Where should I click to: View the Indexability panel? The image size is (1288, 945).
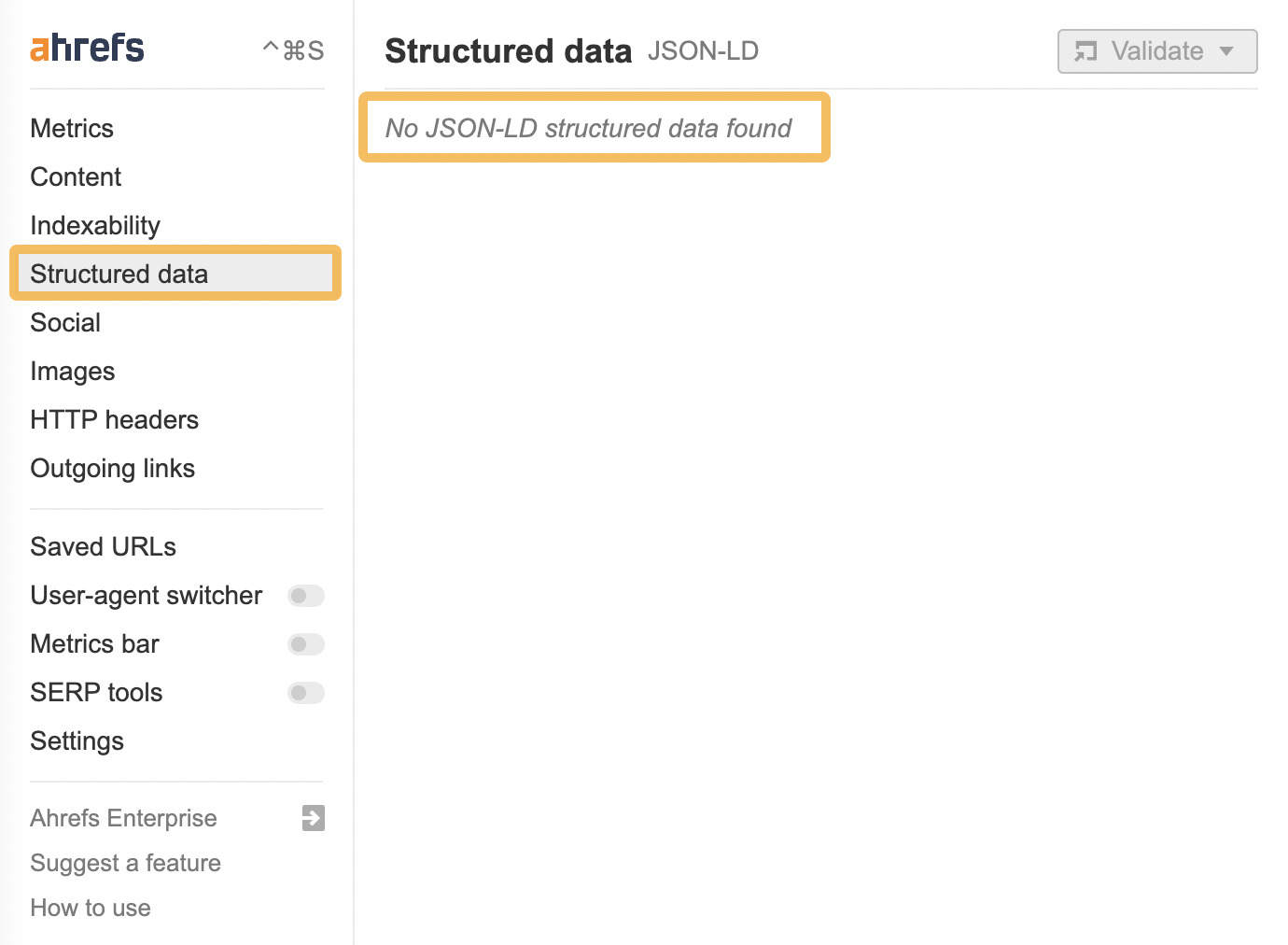pyautogui.click(x=94, y=225)
